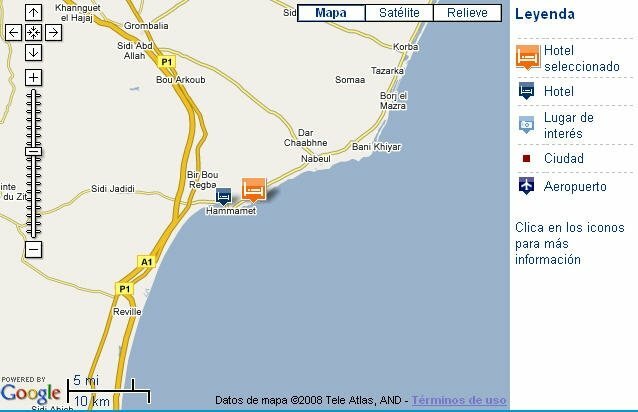The image size is (638, 412).
Task: Pan the map left with arrow button
Action: click(13, 33)
